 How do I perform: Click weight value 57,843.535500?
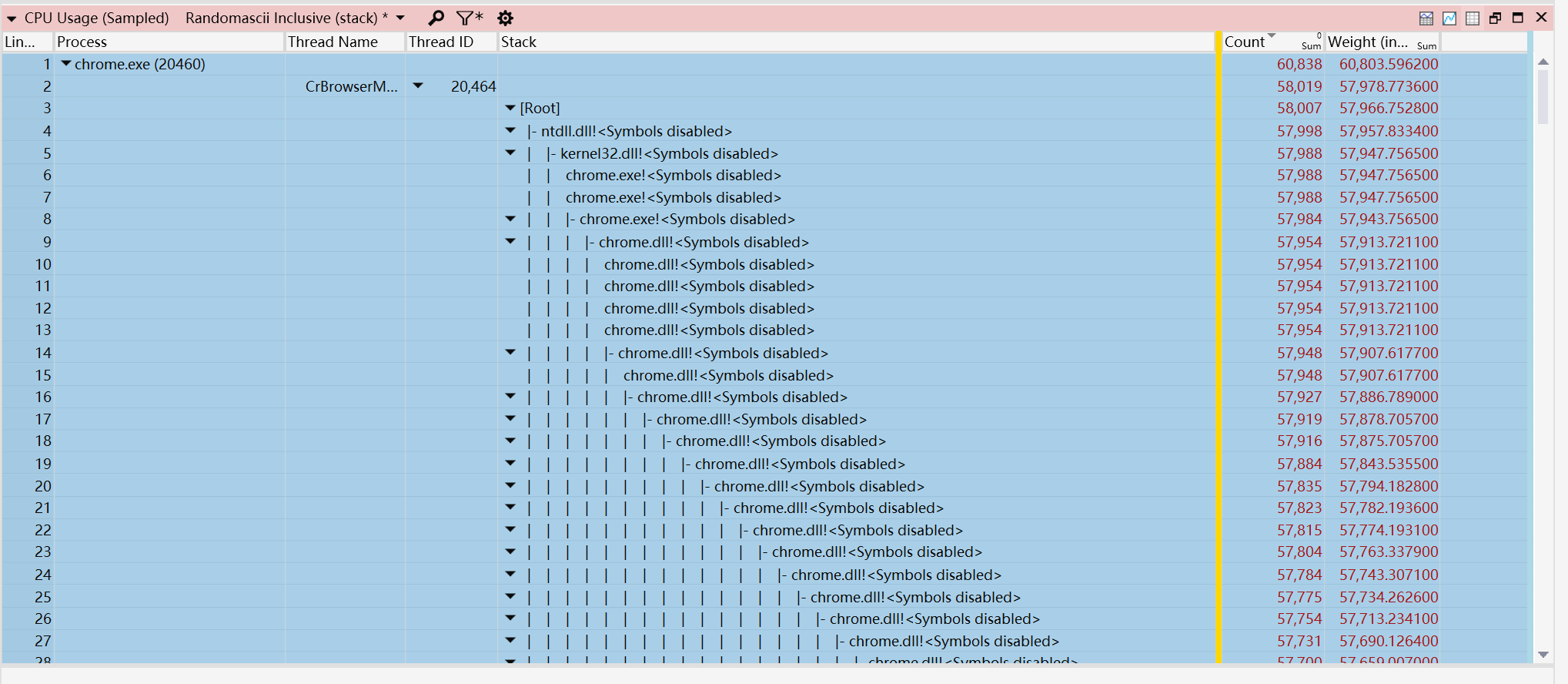pyautogui.click(x=1389, y=464)
